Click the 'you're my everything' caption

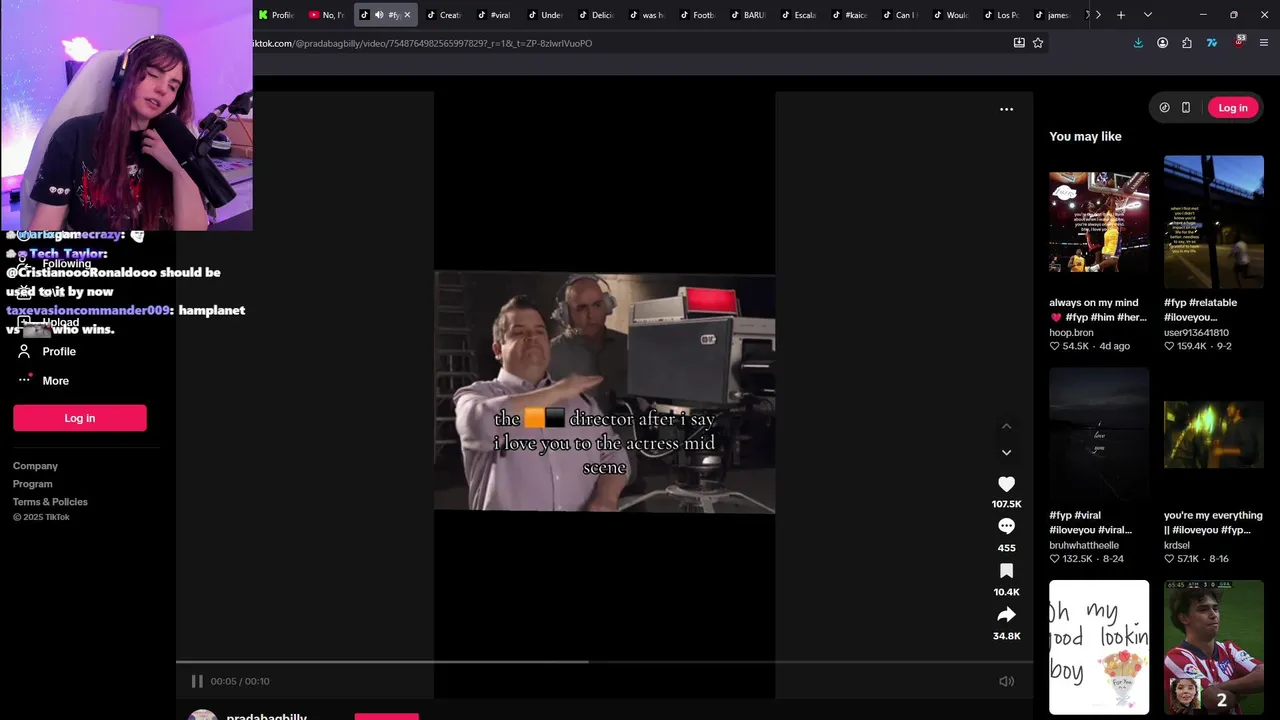point(1213,523)
